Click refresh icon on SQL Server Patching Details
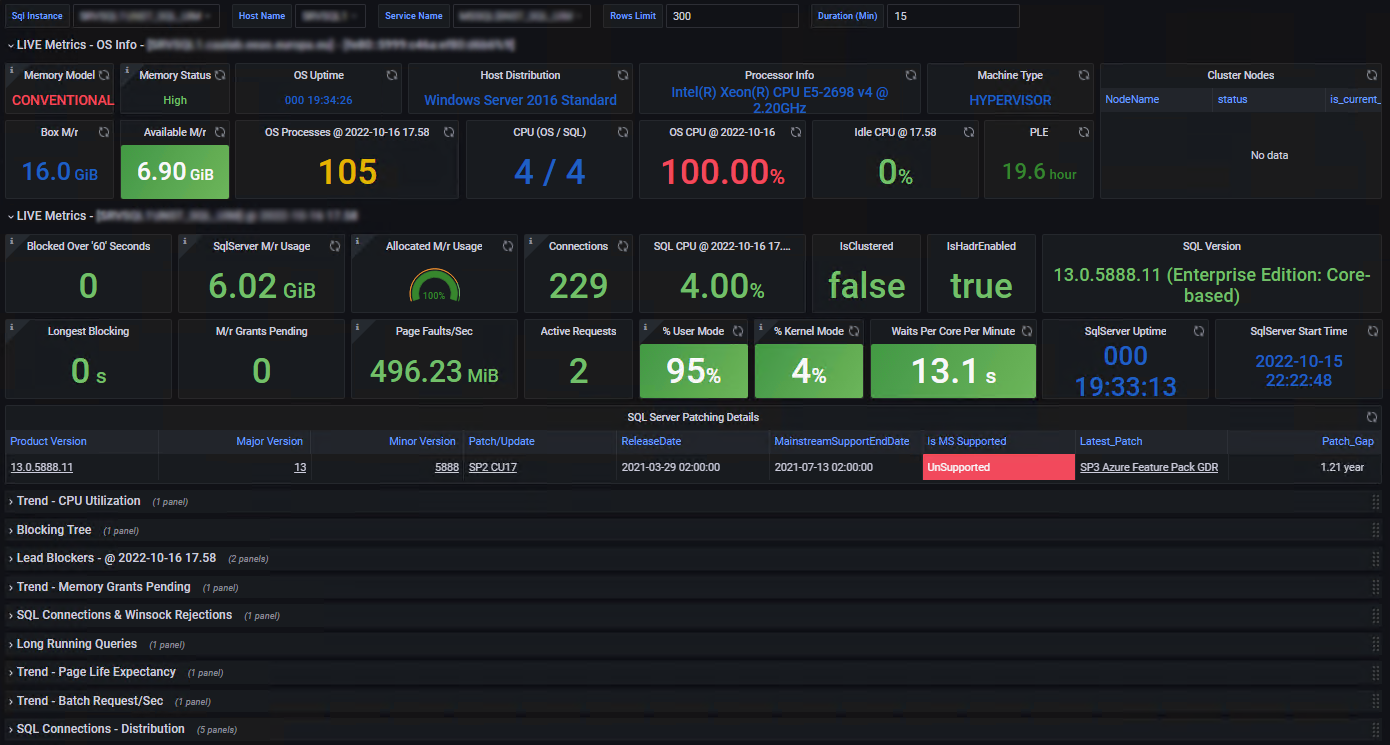 (x=1372, y=417)
